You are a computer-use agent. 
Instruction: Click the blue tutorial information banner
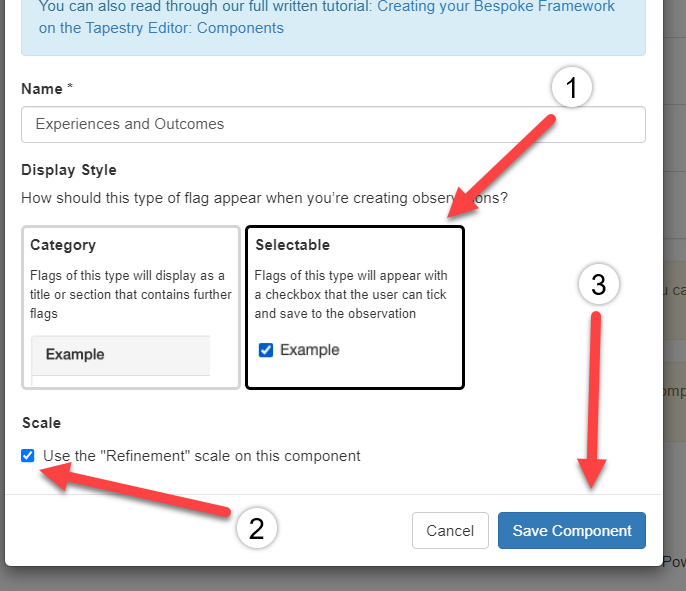[333, 27]
